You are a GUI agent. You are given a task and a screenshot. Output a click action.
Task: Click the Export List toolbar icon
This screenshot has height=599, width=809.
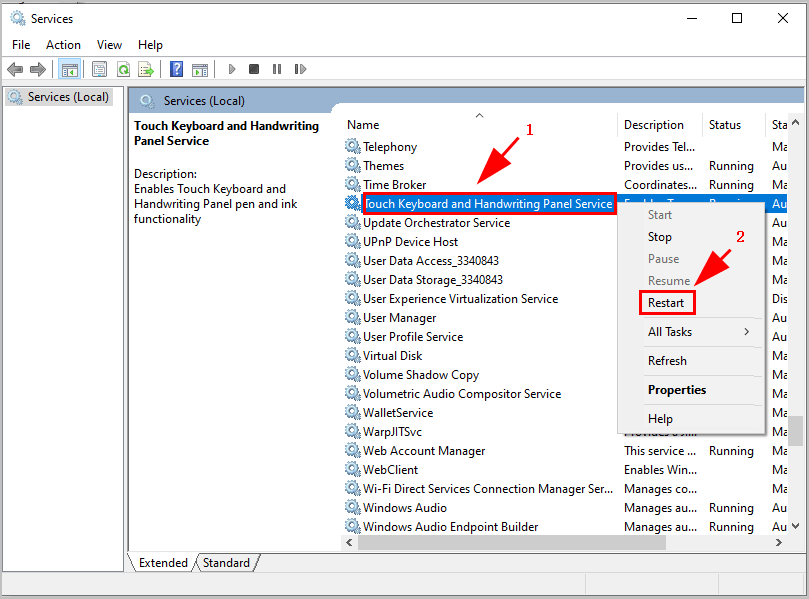(x=147, y=69)
